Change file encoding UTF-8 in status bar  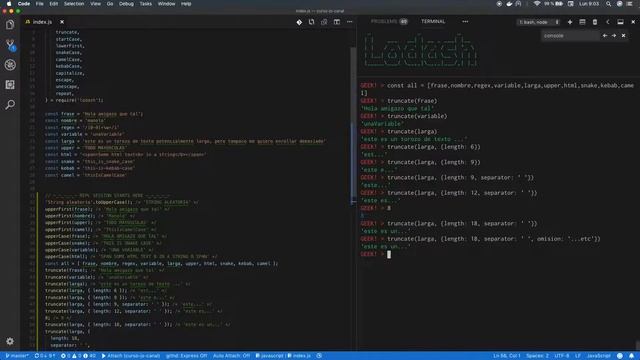pyautogui.click(x=562, y=356)
